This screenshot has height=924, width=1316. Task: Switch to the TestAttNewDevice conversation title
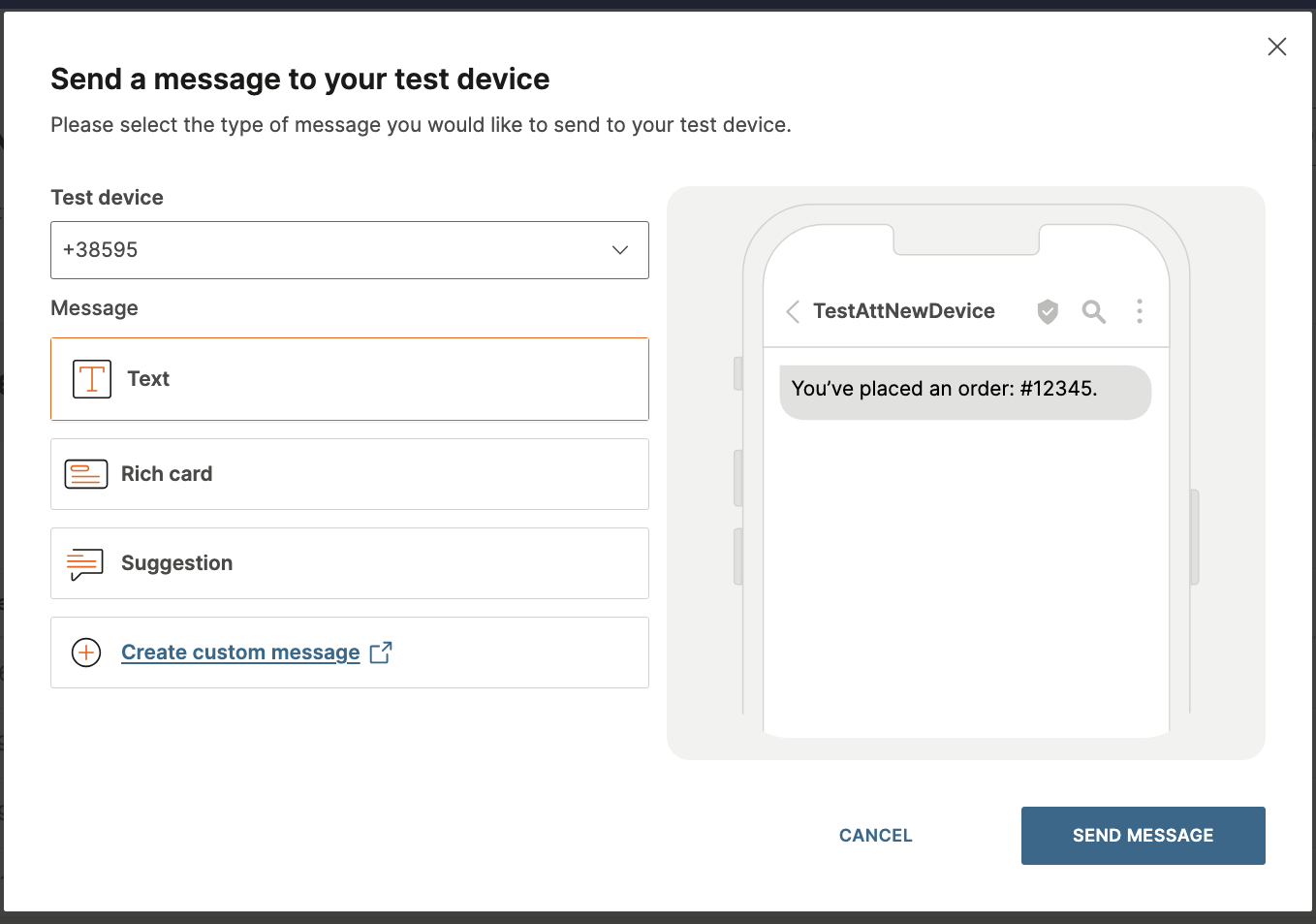pyautogui.click(x=904, y=311)
